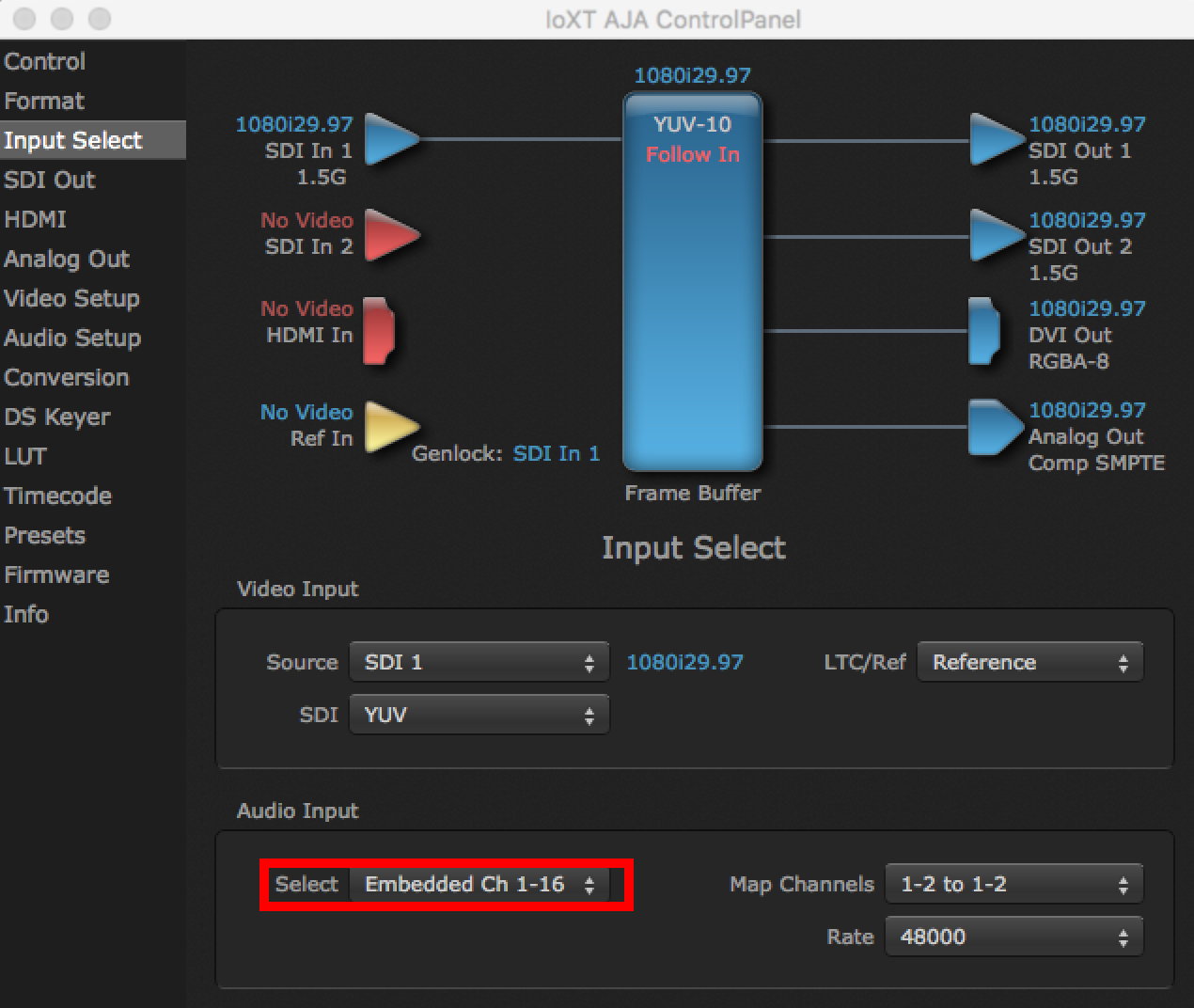Click the window title IoXT AJA ControlPanel
The height and width of the screenshot is (1008, 1194).
(x=673, y=19)
